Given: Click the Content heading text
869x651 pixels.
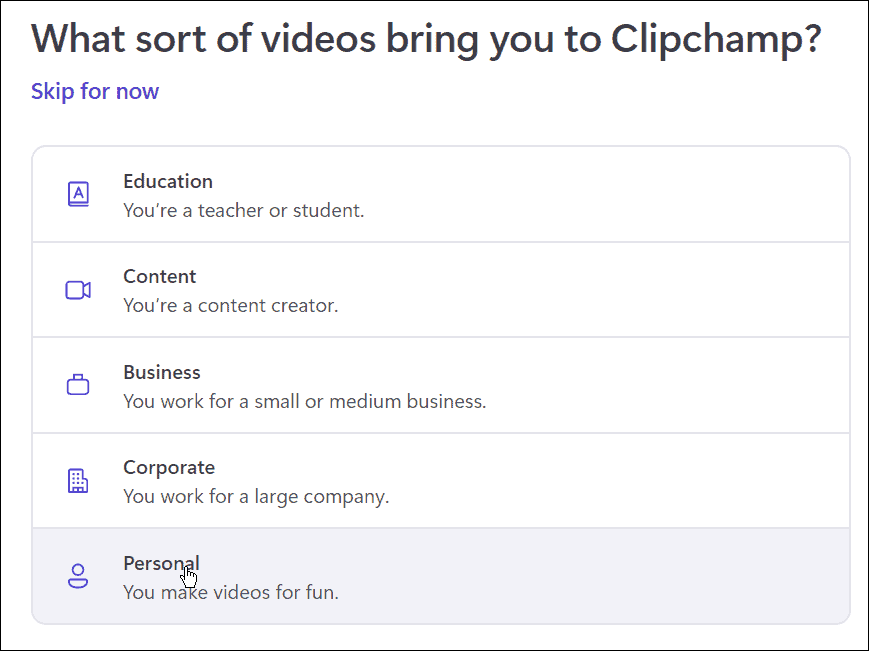Looking at the screenshot, I should coord(160,277).
